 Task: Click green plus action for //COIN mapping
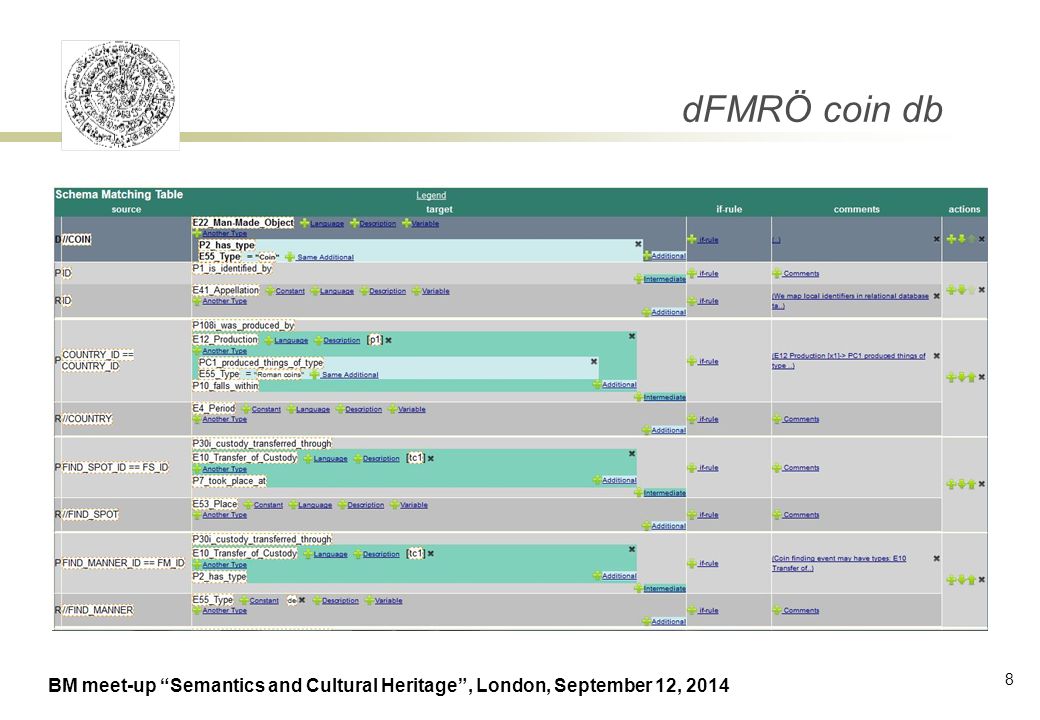pos(951,239)
